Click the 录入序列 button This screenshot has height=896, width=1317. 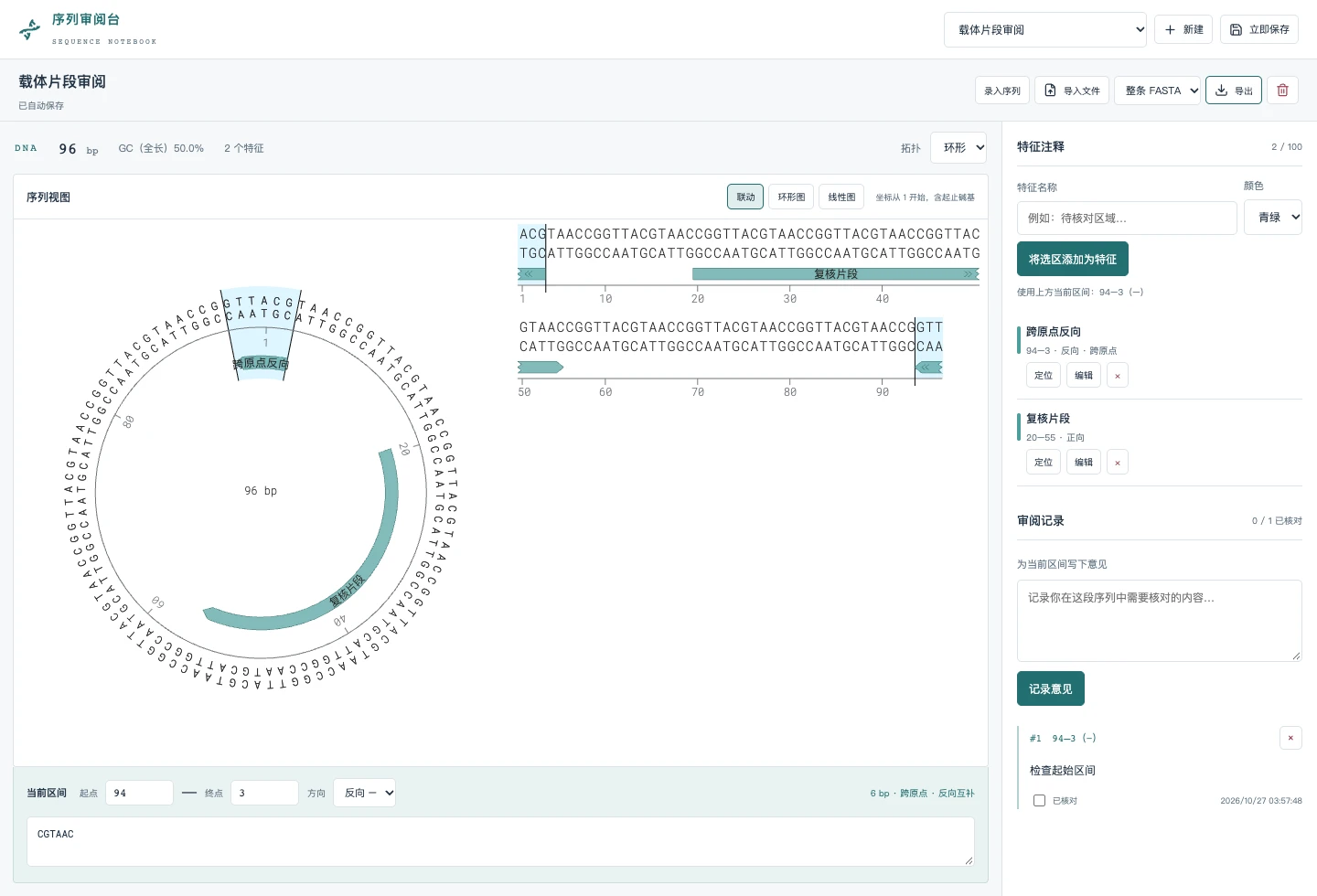1002,91
